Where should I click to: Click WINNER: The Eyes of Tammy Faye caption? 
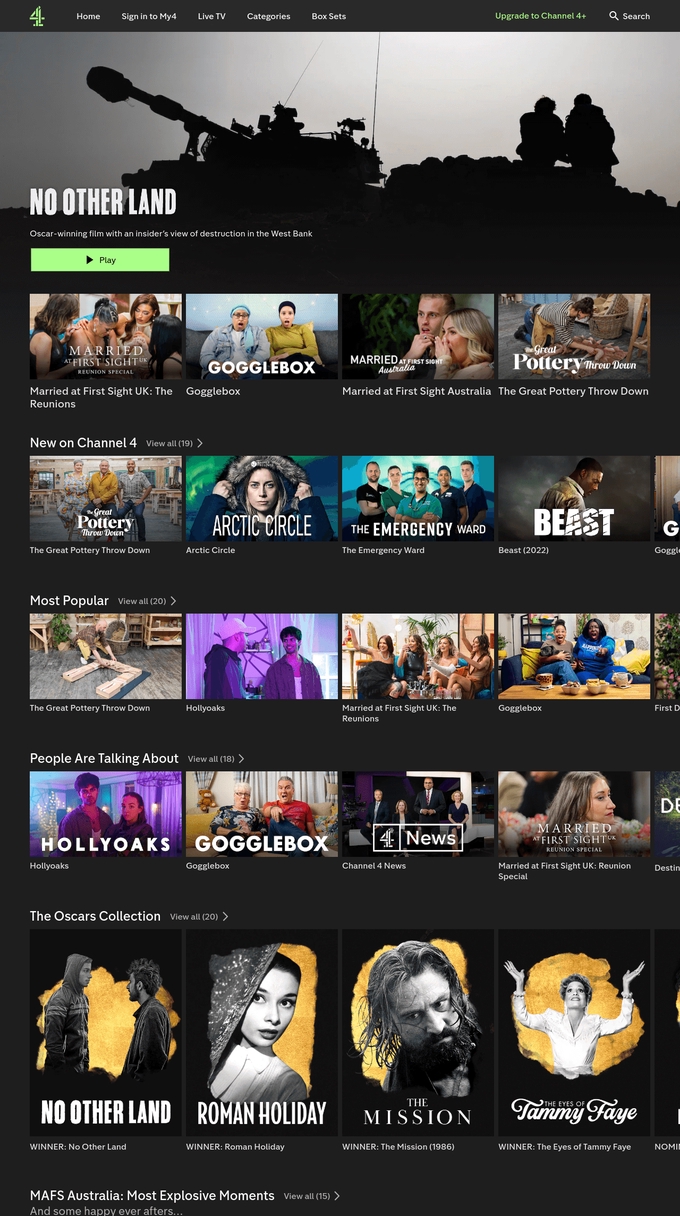pos(565,1147)
